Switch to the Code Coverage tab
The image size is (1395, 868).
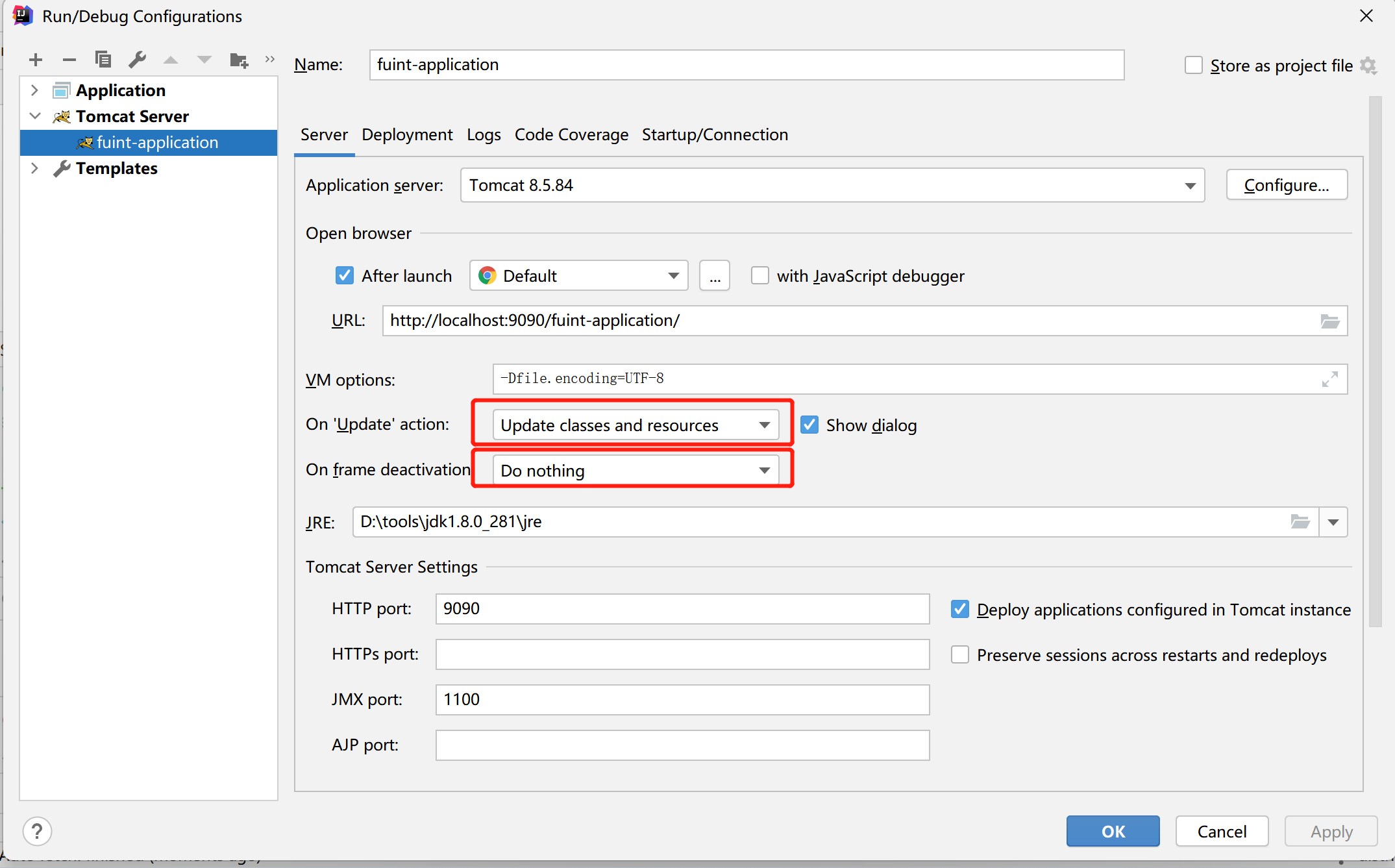click(571, 134)
